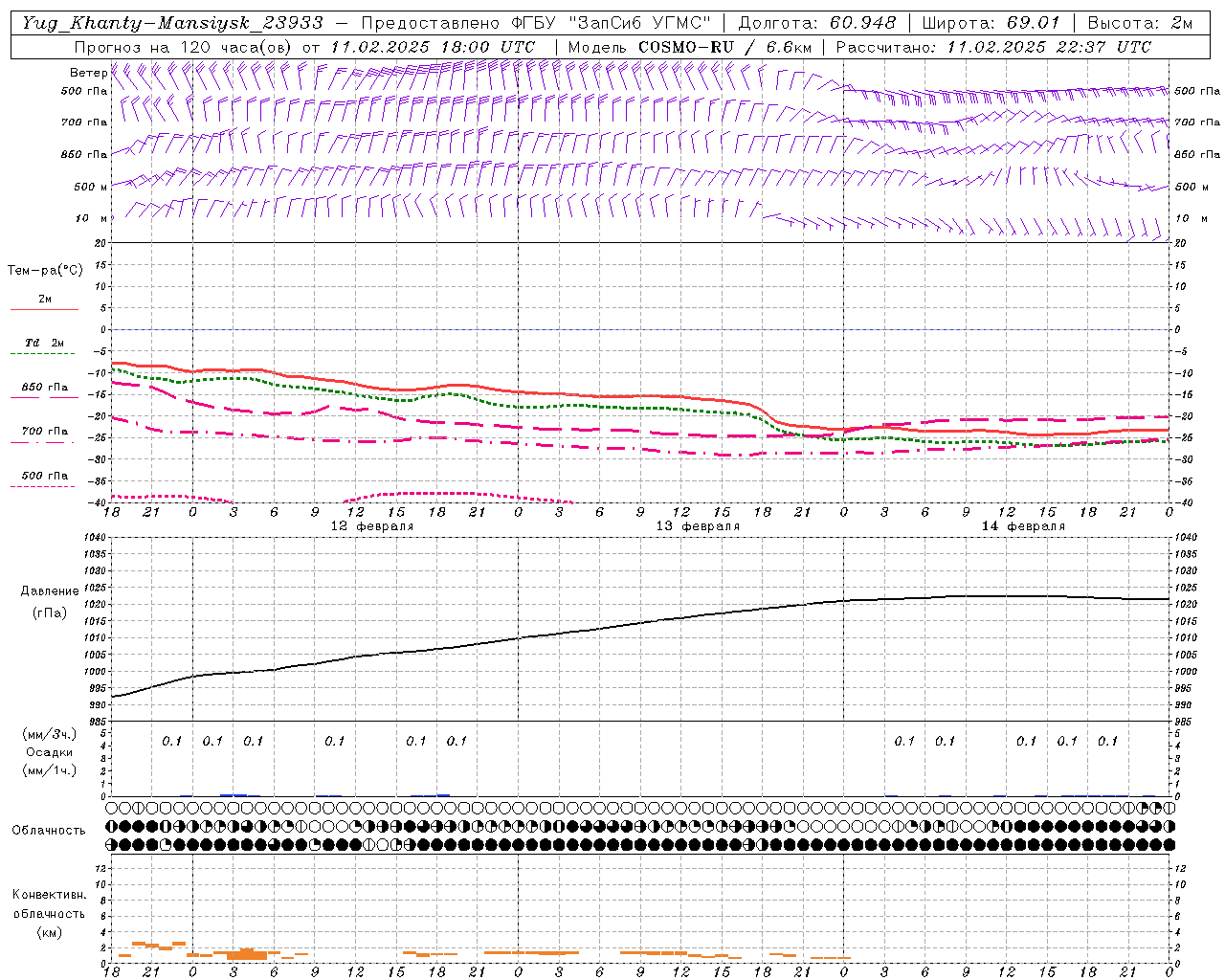Click the Конвективн. облачность label
Viewport: 1225px width, 980px height.
point(49,904)
